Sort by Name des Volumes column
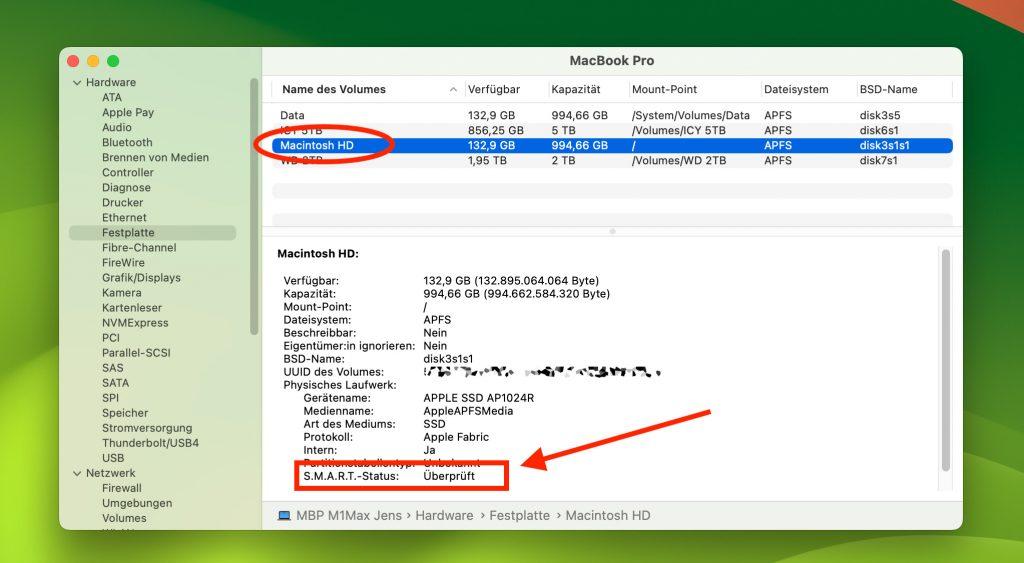1024x563 pixels. coord(334,89)
